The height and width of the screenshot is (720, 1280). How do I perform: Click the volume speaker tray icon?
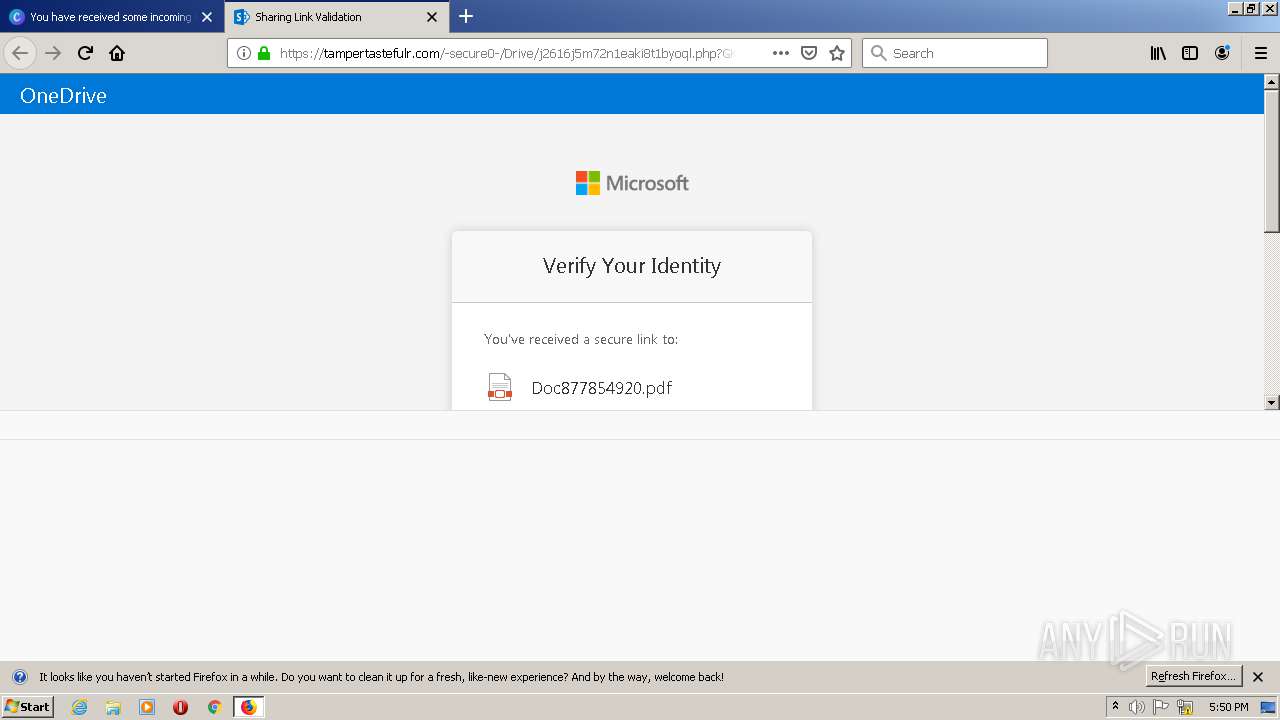click(1137, 707)
